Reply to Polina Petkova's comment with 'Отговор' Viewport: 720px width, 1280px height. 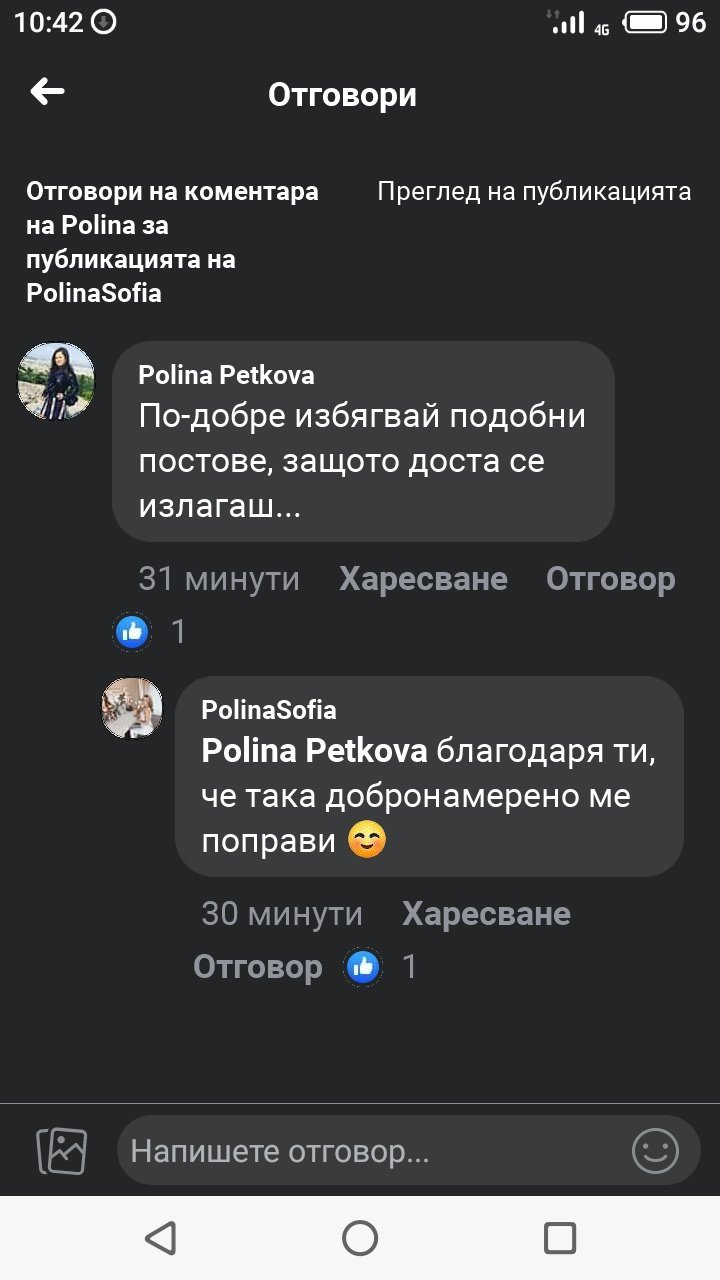click(610, 579)
